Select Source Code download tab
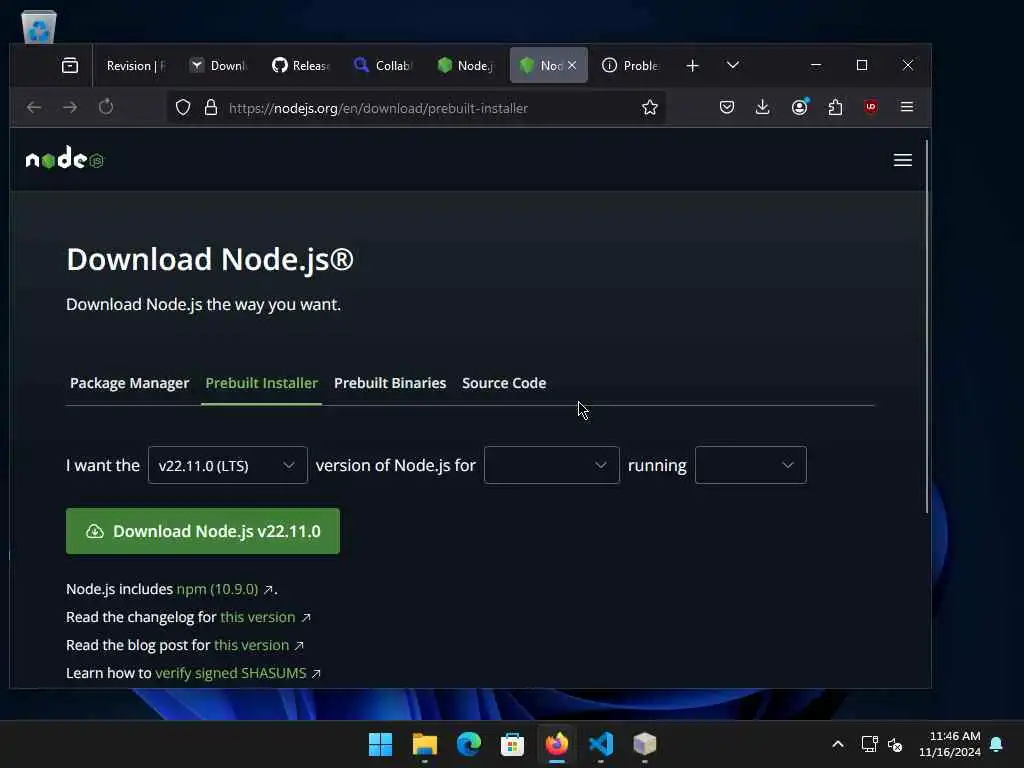This screenshot has width=1024, height=768. (x=504, y=383)
